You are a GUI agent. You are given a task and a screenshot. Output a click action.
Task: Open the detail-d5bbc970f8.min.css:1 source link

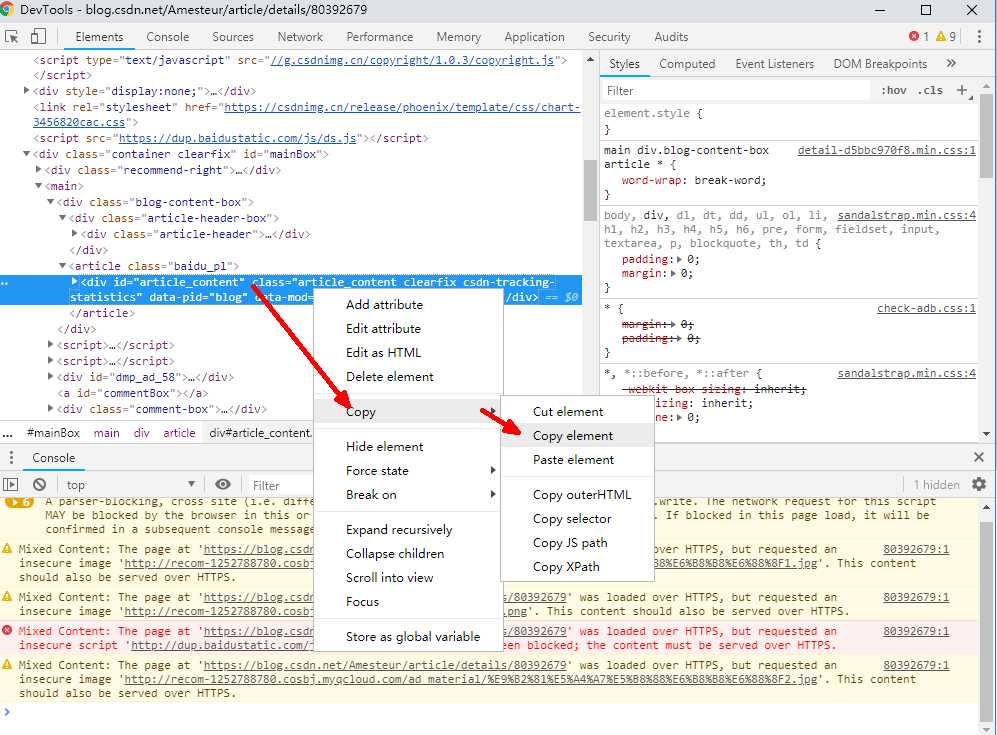[886, 150]
